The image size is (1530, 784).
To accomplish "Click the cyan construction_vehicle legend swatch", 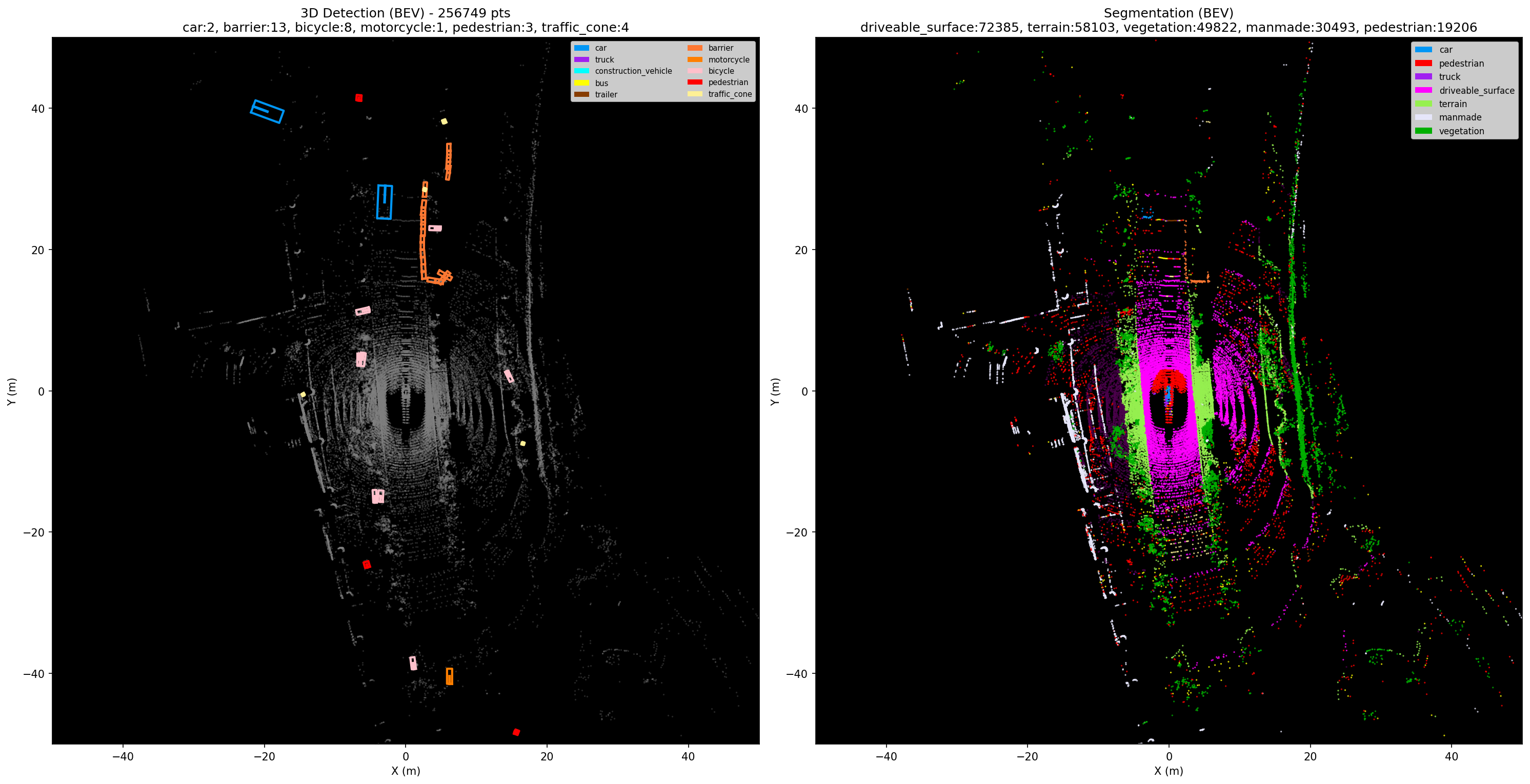I will [581, 71].
